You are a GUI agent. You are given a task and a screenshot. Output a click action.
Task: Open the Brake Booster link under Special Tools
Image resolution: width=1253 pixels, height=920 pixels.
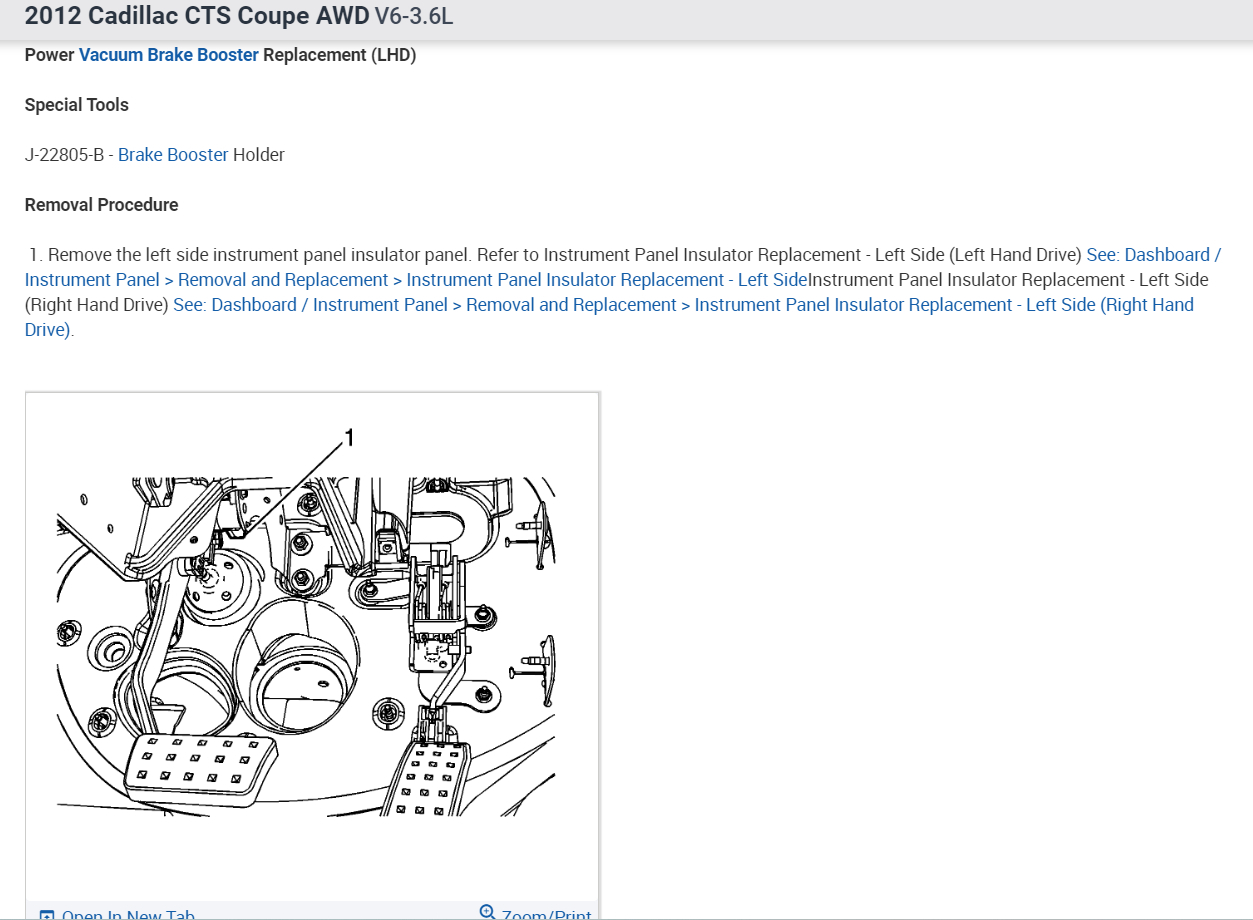pyautogui.click(x=173, y=155)
